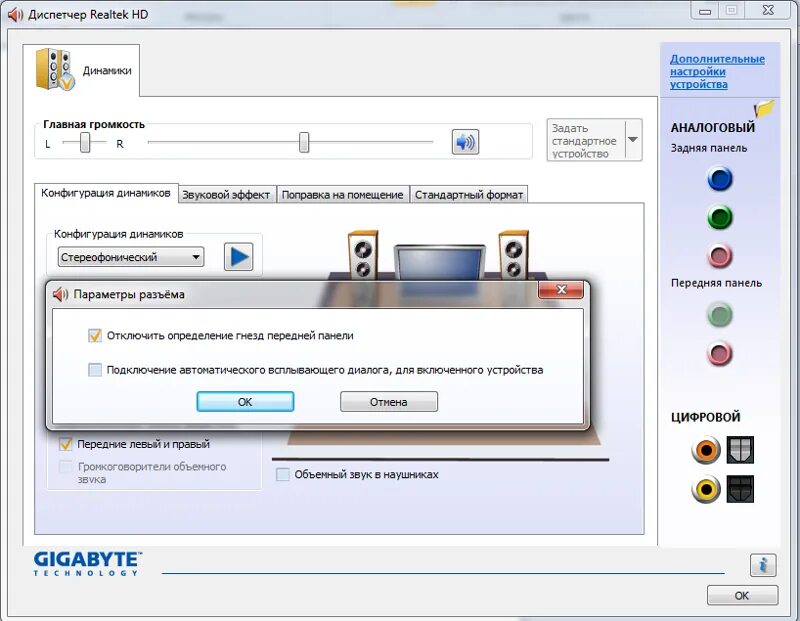Open the information button icon
The image size is (800, 621).
[x=763, y=565]
